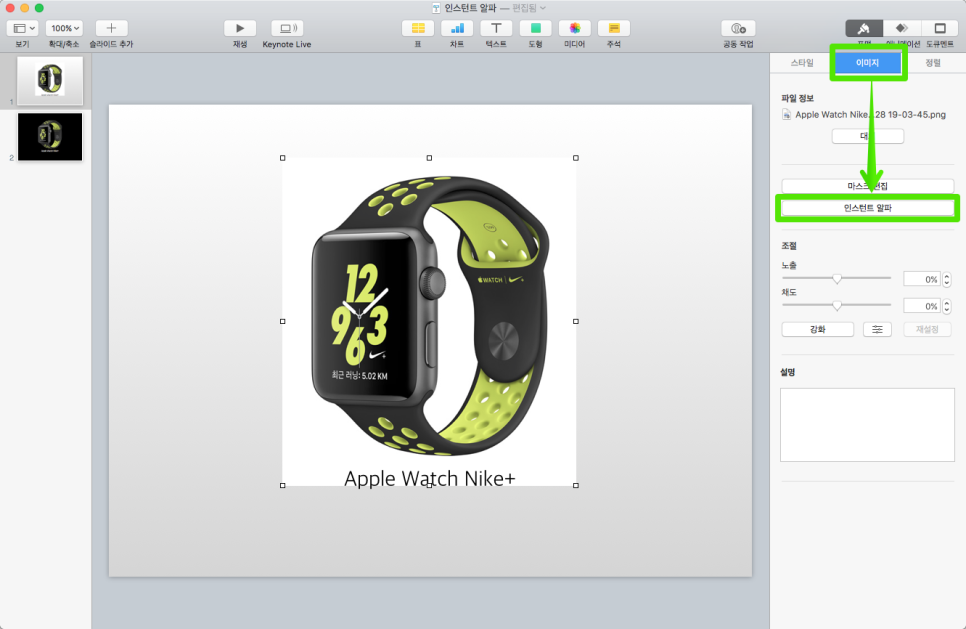
Task: Click the Keynote document icon in title bar
Action: click(x=436, y=8)
